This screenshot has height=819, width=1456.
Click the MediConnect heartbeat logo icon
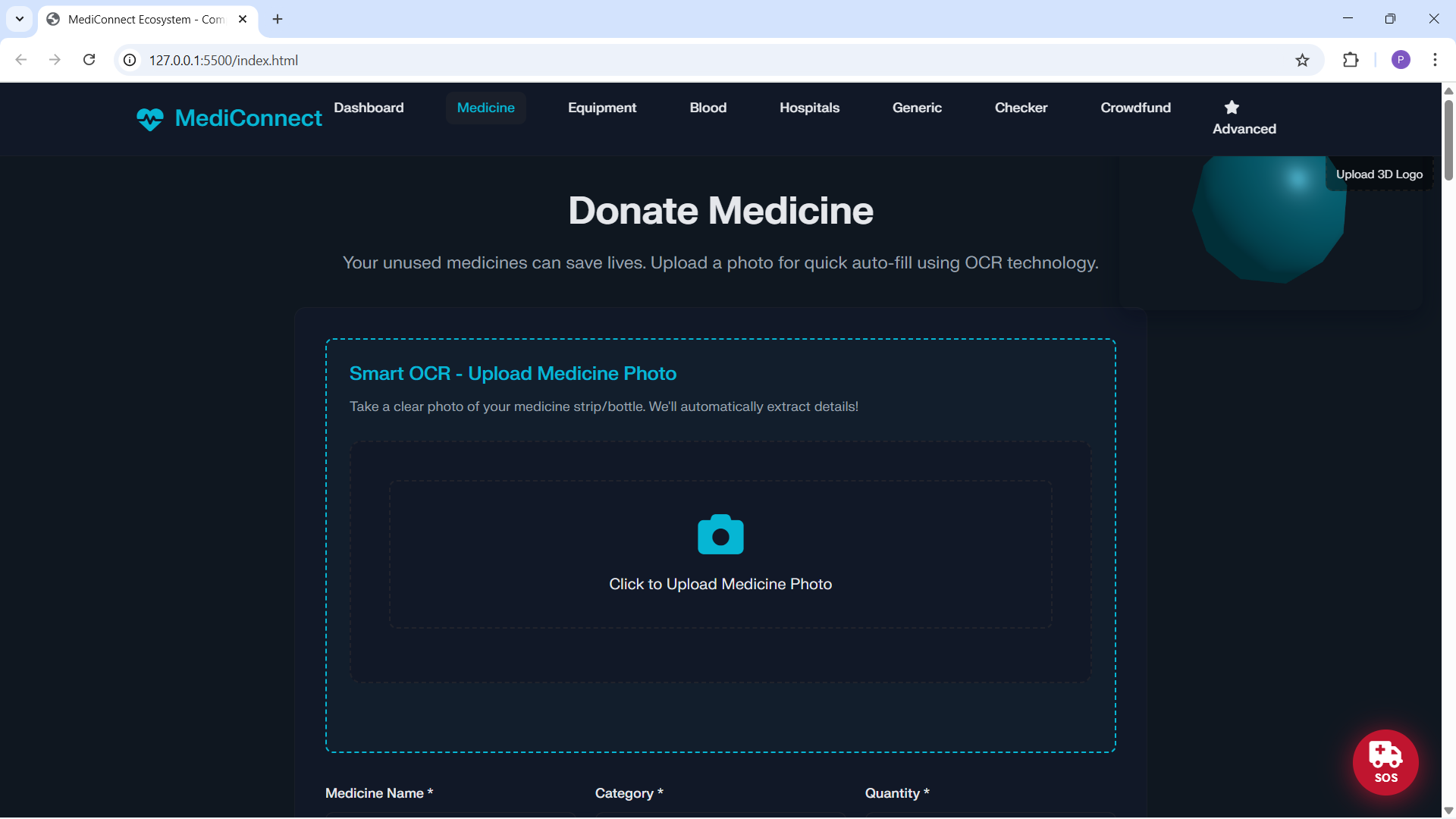coord(150,119)
